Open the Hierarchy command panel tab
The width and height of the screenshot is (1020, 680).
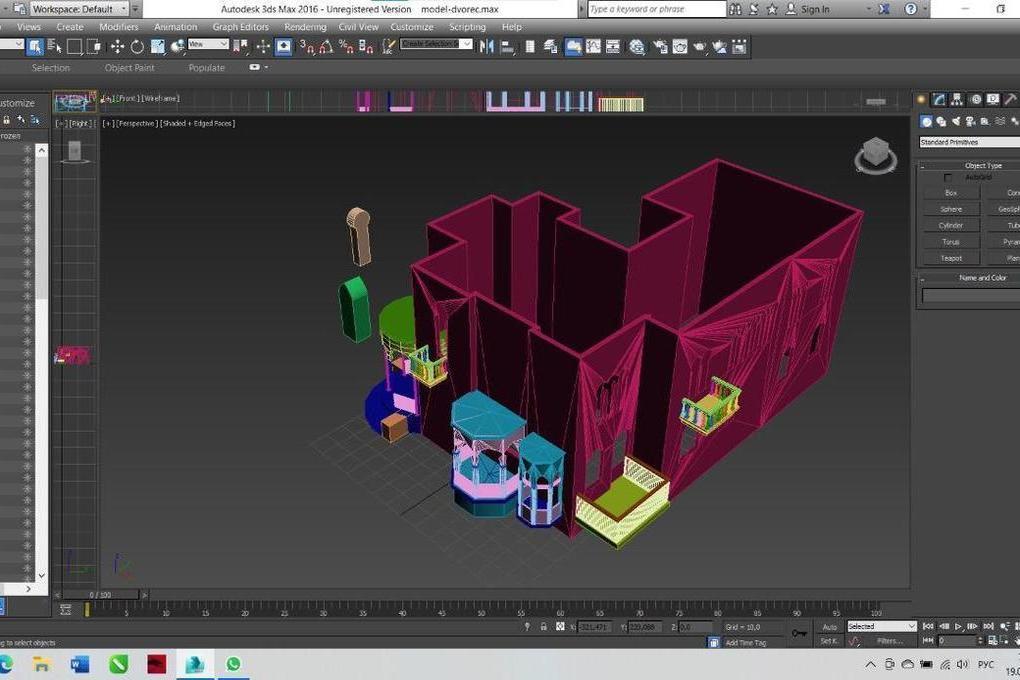(958, 99)
